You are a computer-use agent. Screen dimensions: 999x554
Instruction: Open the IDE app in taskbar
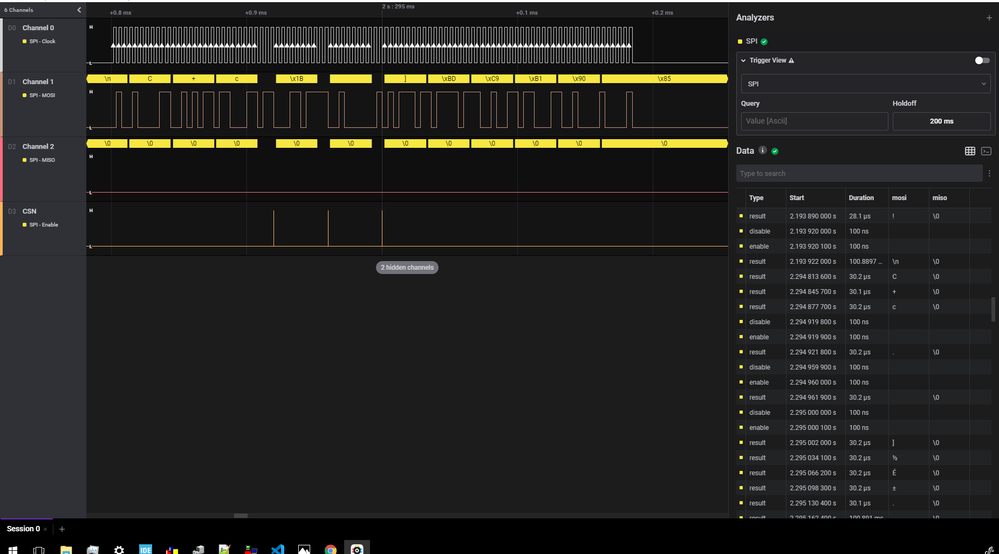click(145, 550)
